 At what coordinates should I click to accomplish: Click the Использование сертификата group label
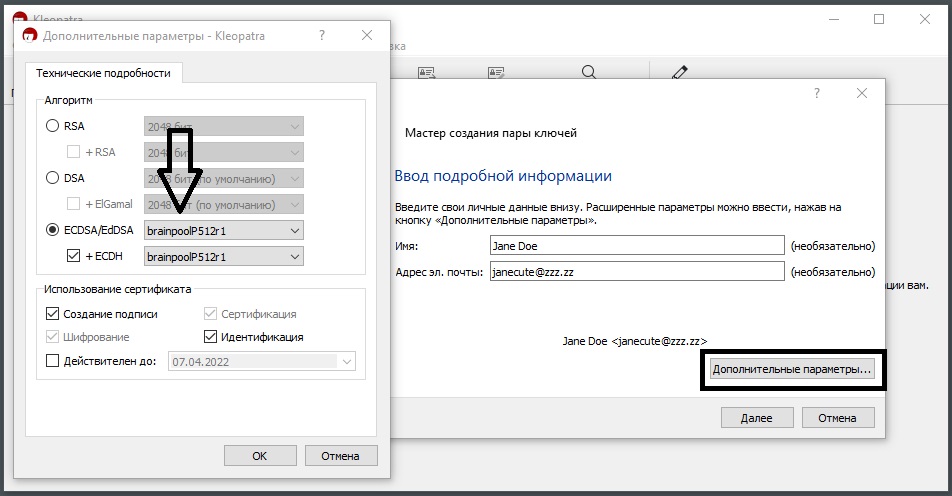click(117, 289)
